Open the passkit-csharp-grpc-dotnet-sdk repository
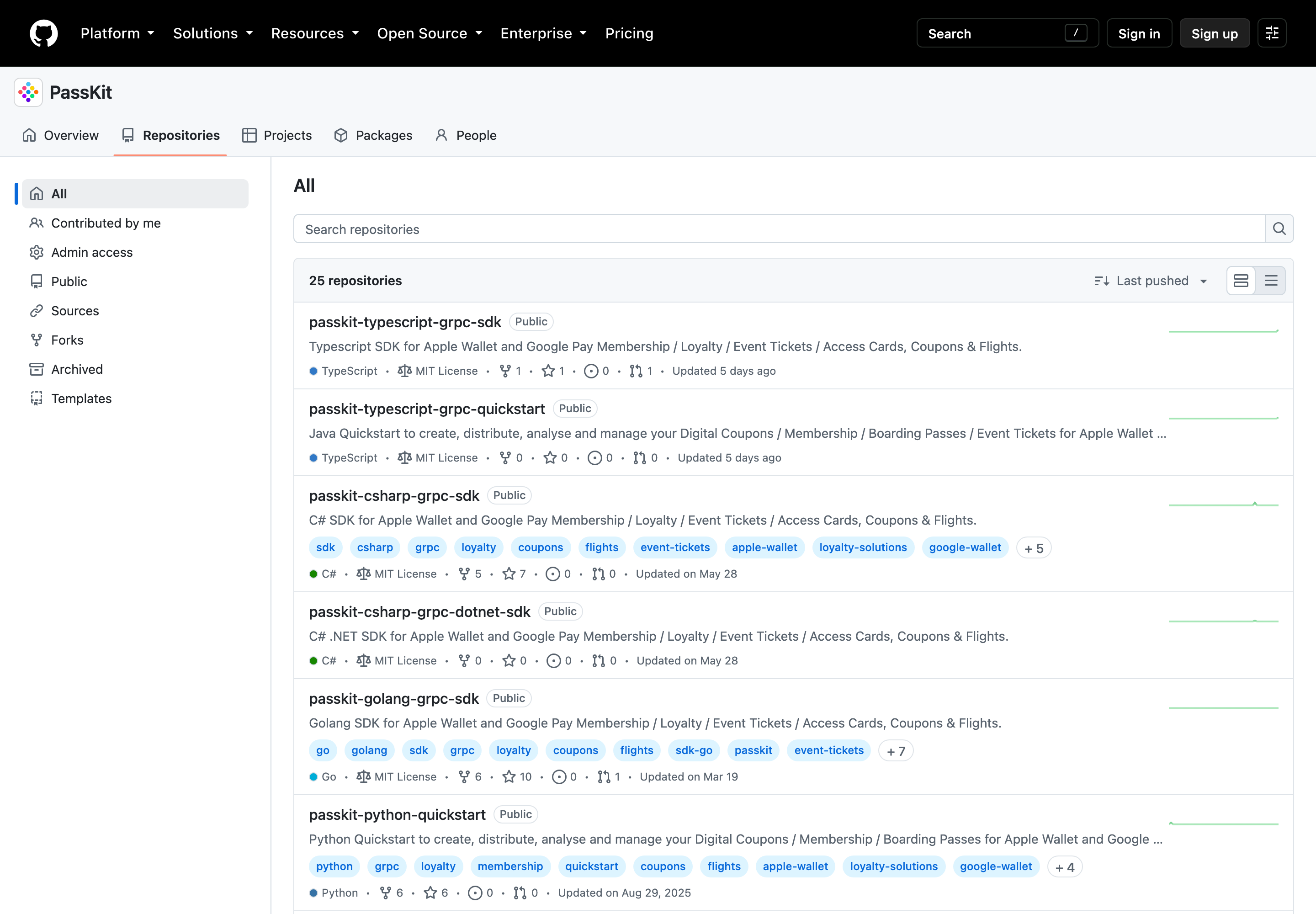The image size is (1316, 914). (x=420, y=611)
